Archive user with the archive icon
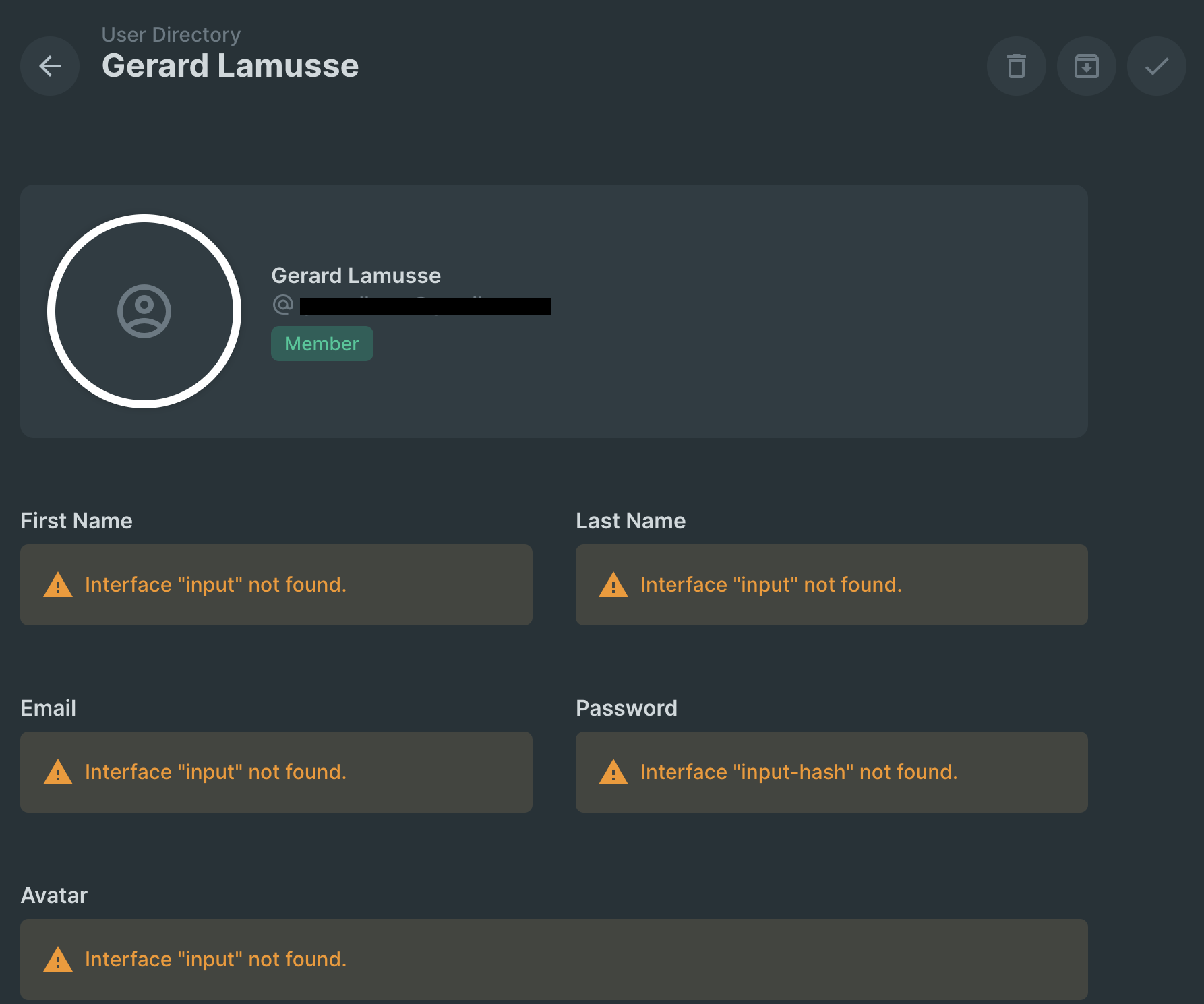The width and height of the screenshot is (1204, 1004). [x=1087, y=66]
